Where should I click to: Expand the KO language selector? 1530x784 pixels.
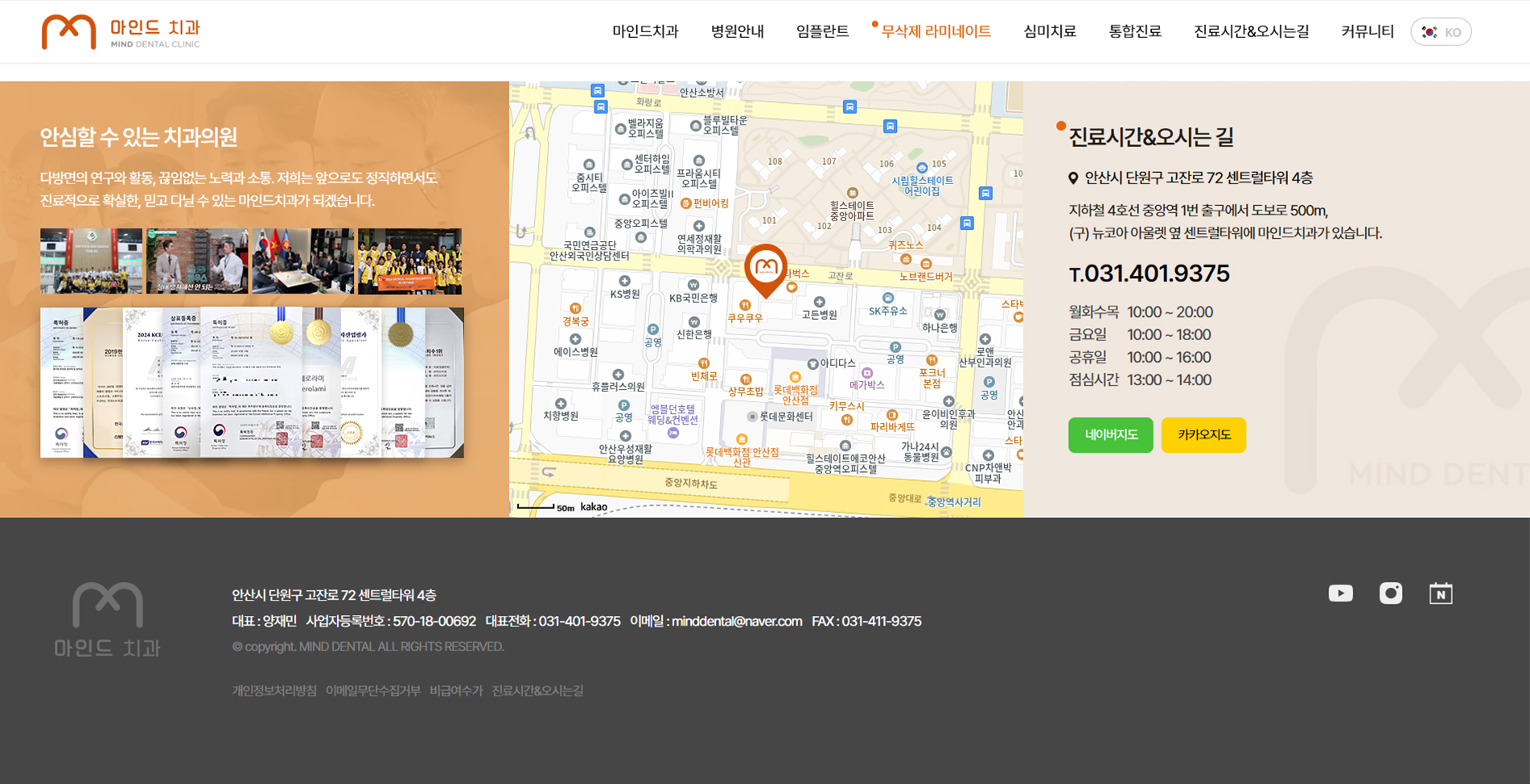click(x=1452, y=32)
